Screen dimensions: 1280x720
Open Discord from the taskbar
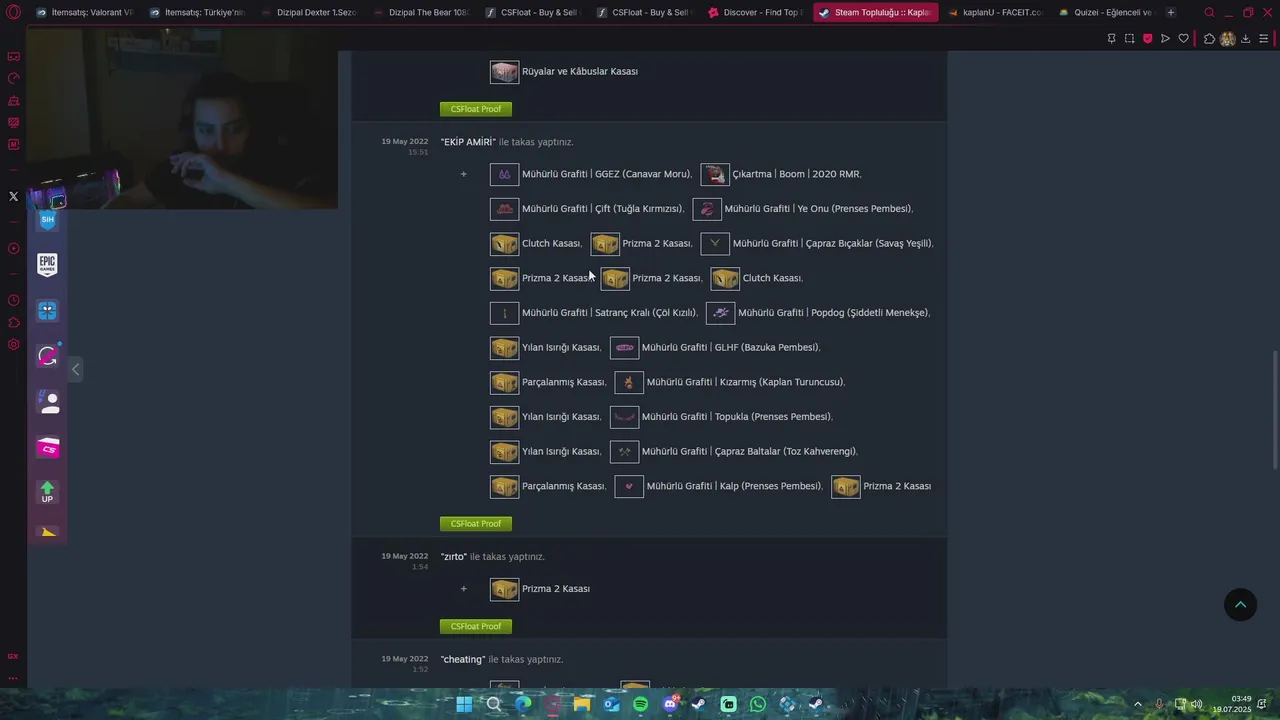[x=670, y=704]
